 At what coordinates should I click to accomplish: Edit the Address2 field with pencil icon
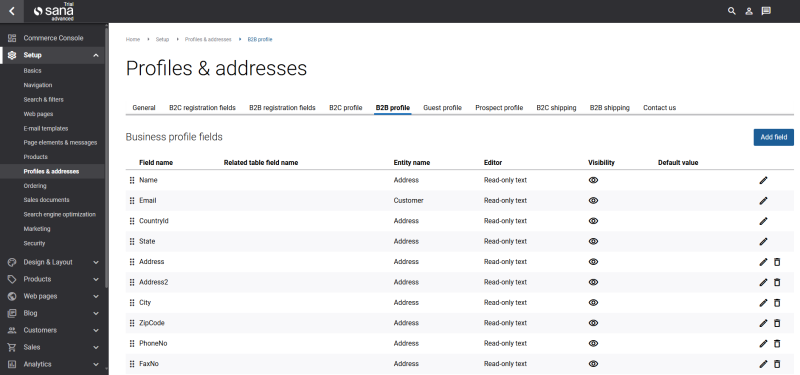763,282
